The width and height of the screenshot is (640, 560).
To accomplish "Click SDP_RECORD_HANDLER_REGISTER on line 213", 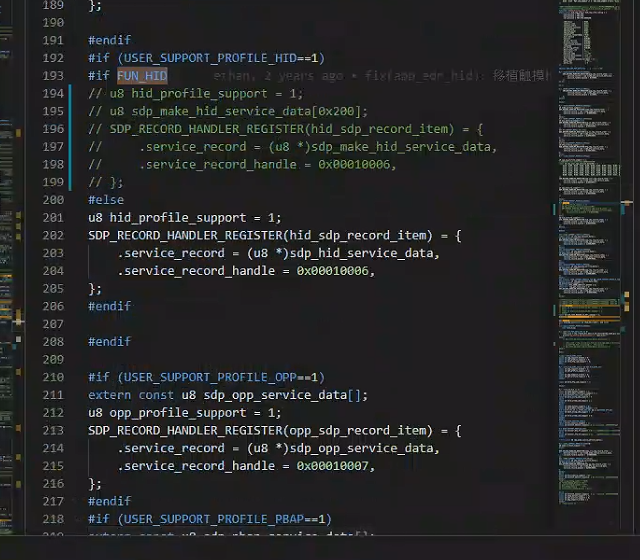I will coord(185,431).
